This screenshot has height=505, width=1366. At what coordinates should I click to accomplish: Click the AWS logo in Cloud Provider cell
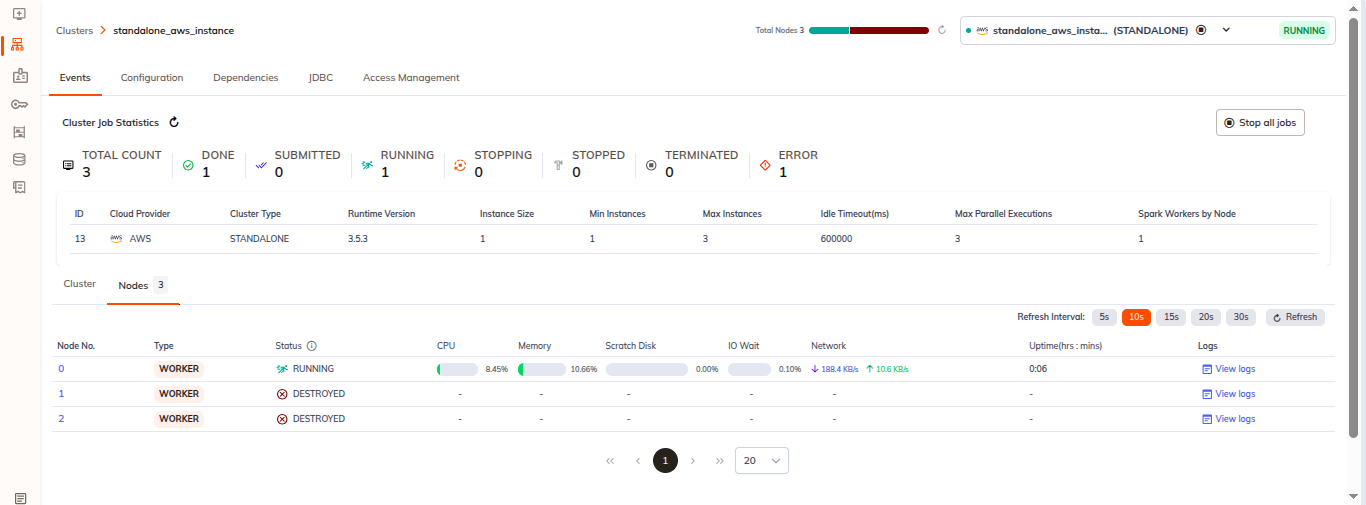pos(116,239)
